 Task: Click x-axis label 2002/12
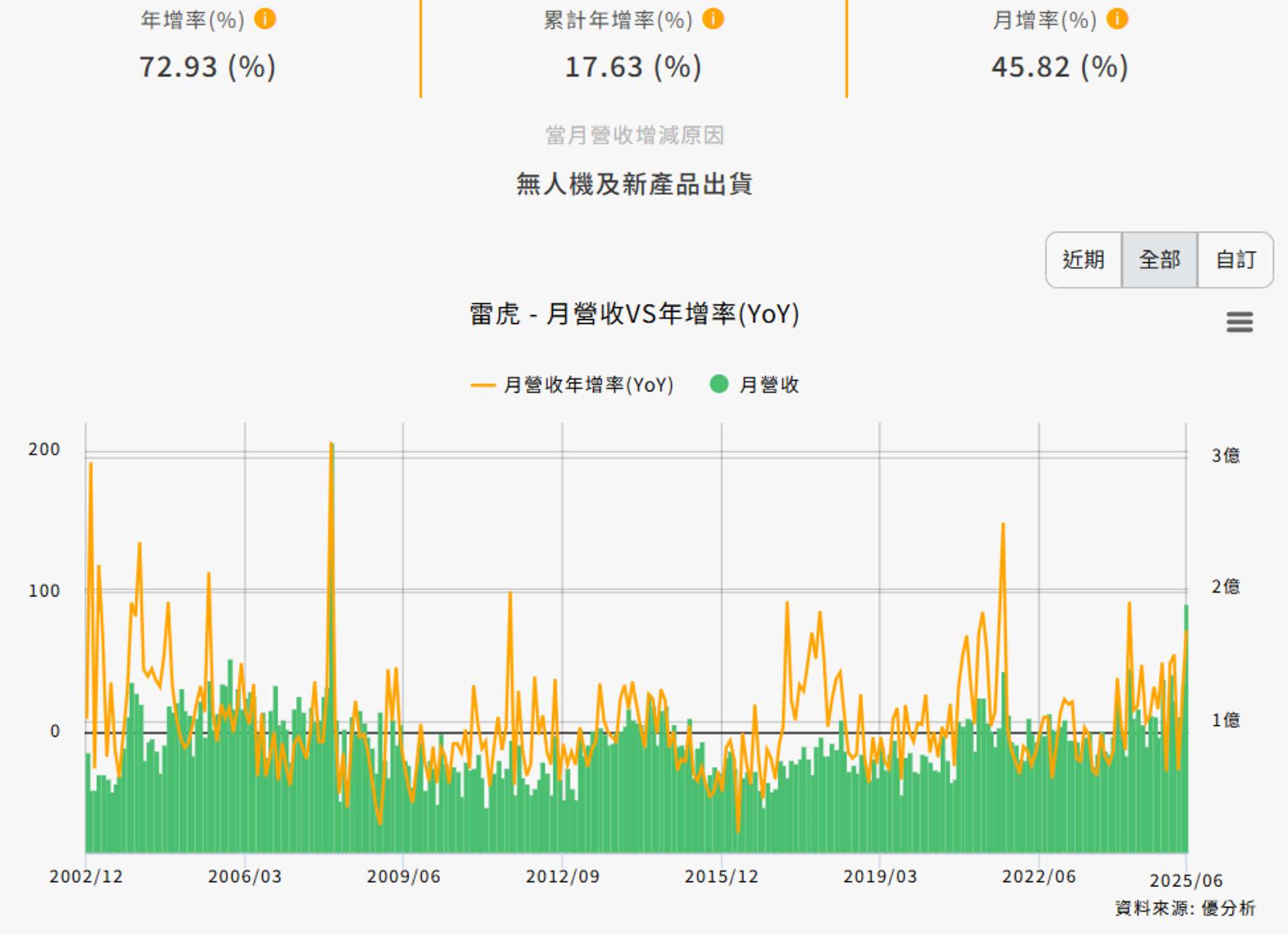pyautogui.click(x=86, y=876)
